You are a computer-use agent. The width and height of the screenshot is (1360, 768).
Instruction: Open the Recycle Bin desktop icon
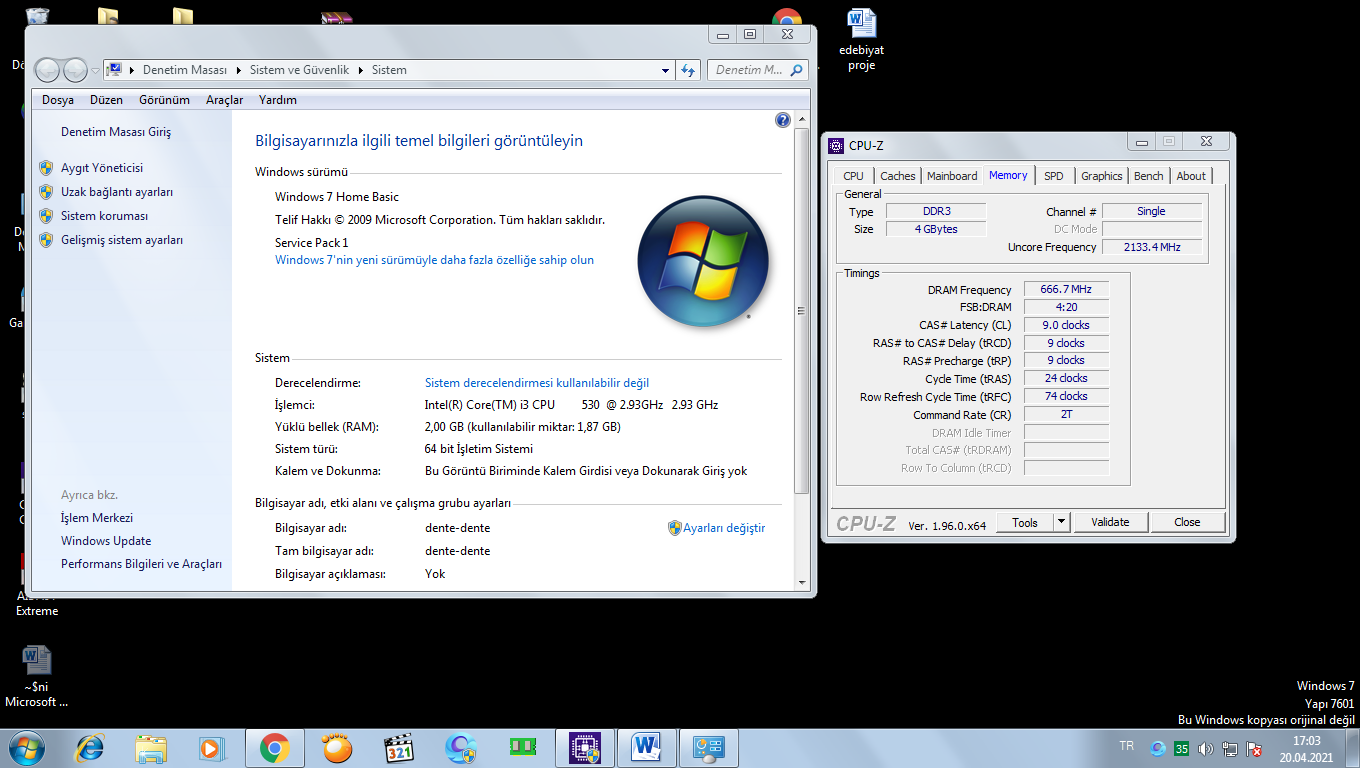click(x=38, y=18)
